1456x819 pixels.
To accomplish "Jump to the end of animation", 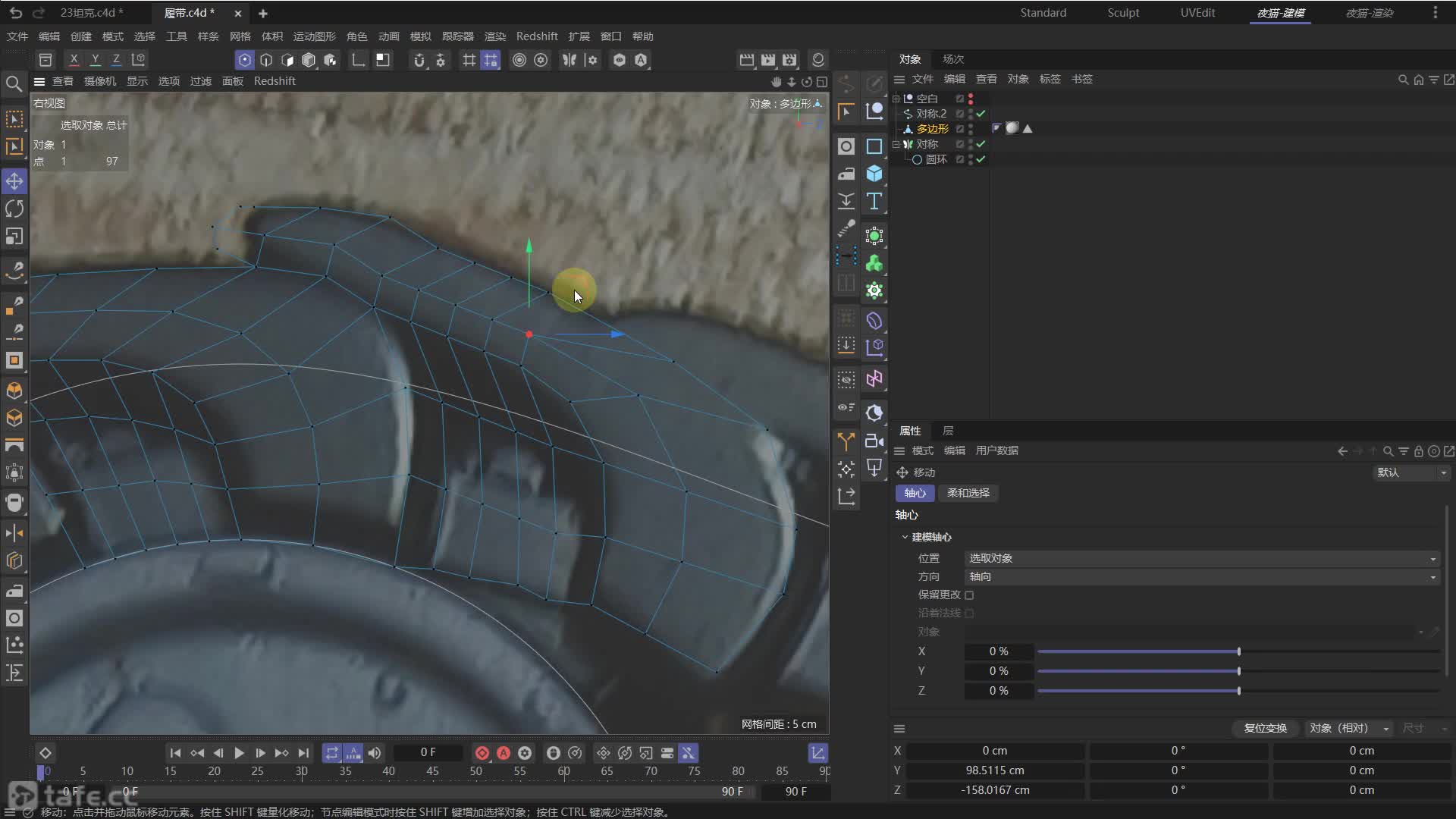I will pos(303,753).
